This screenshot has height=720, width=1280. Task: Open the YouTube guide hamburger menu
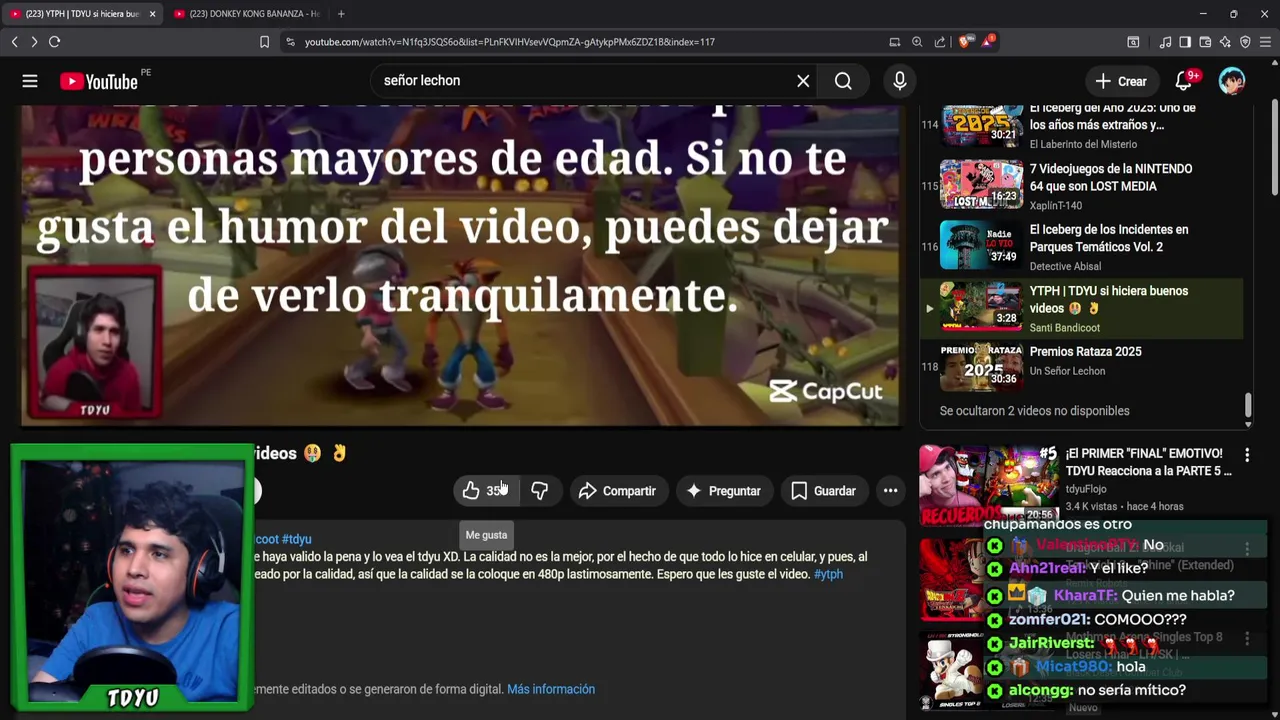coord(30,81)
